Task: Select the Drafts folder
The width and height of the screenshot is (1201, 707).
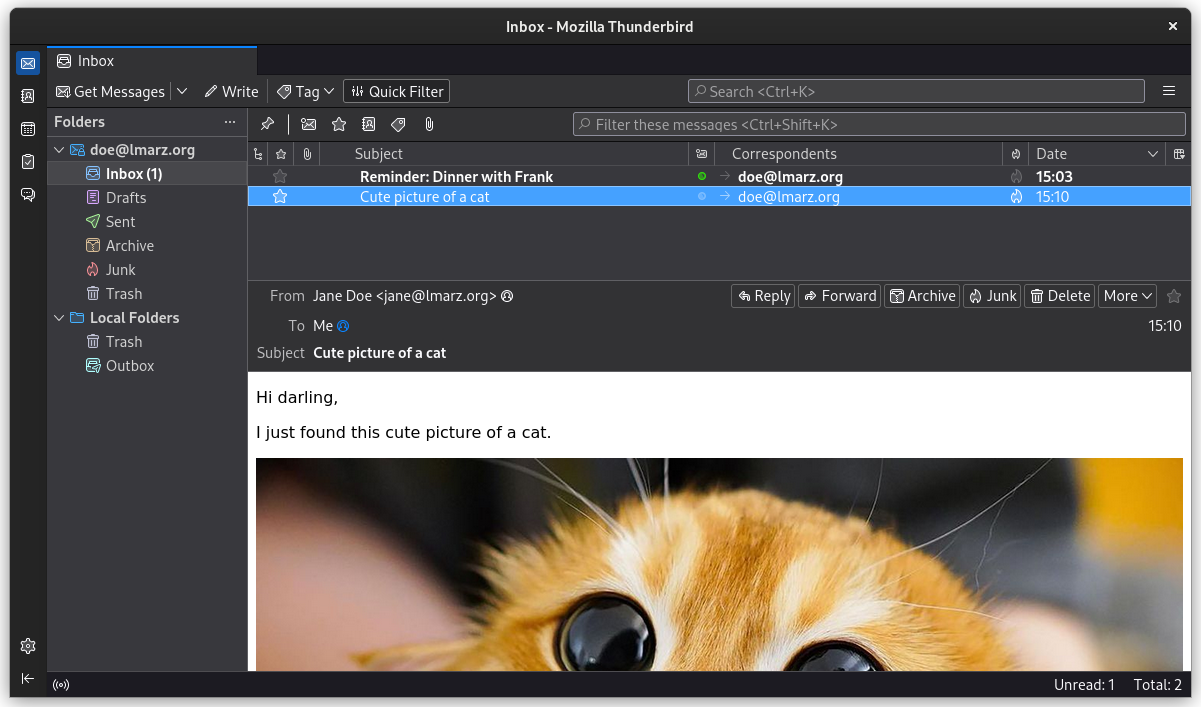Action: point(146,198)
